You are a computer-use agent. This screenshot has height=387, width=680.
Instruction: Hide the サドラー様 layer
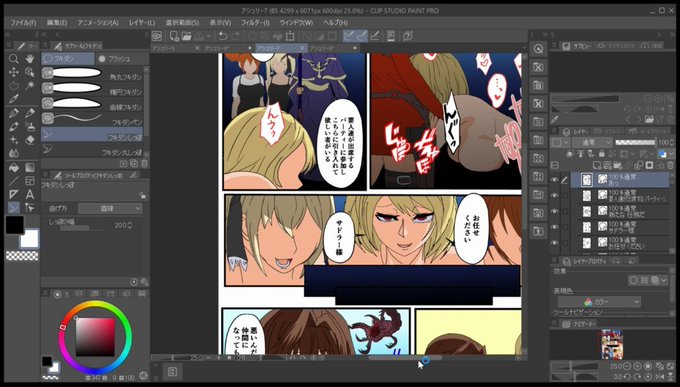tap(554, 227)
